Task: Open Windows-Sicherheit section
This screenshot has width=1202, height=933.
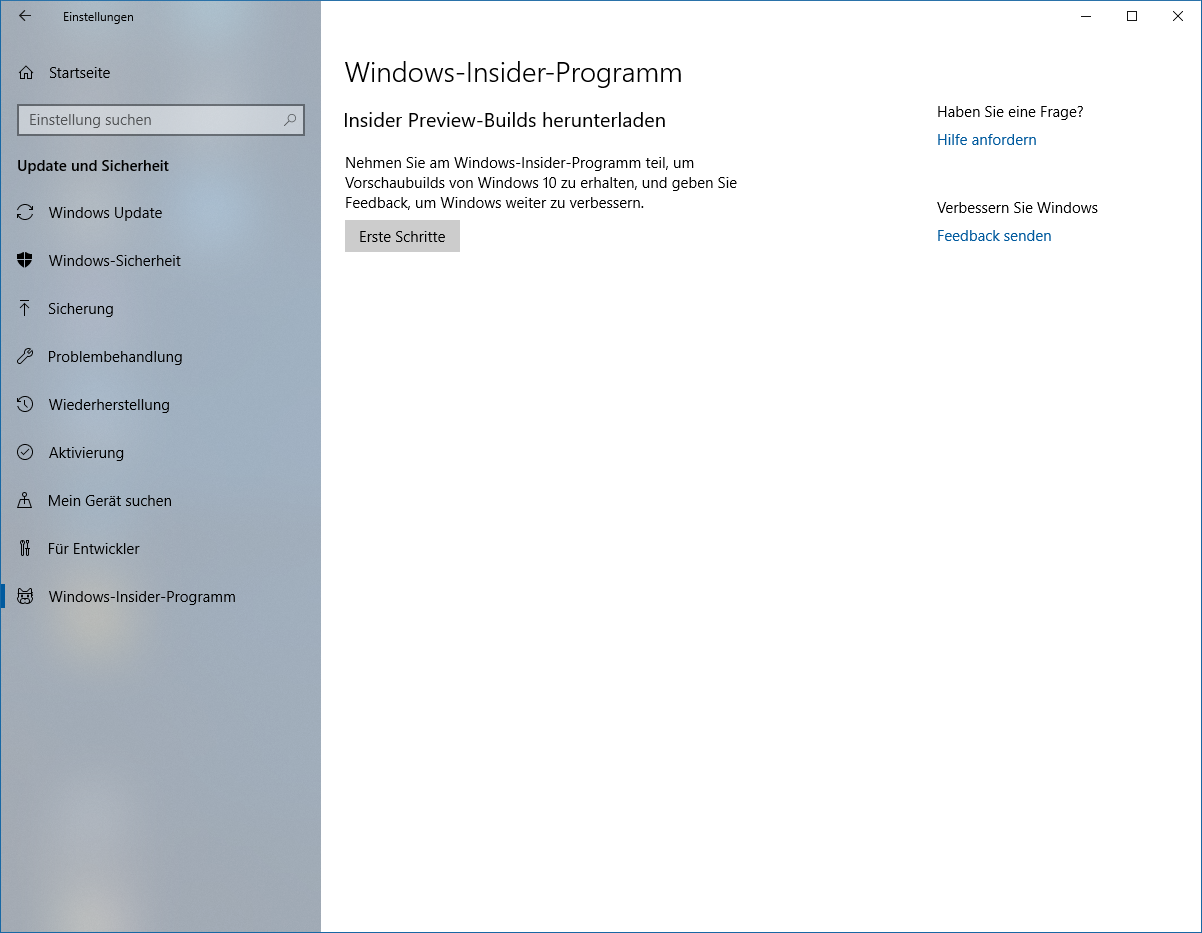Action: click(x=160, y=261)
